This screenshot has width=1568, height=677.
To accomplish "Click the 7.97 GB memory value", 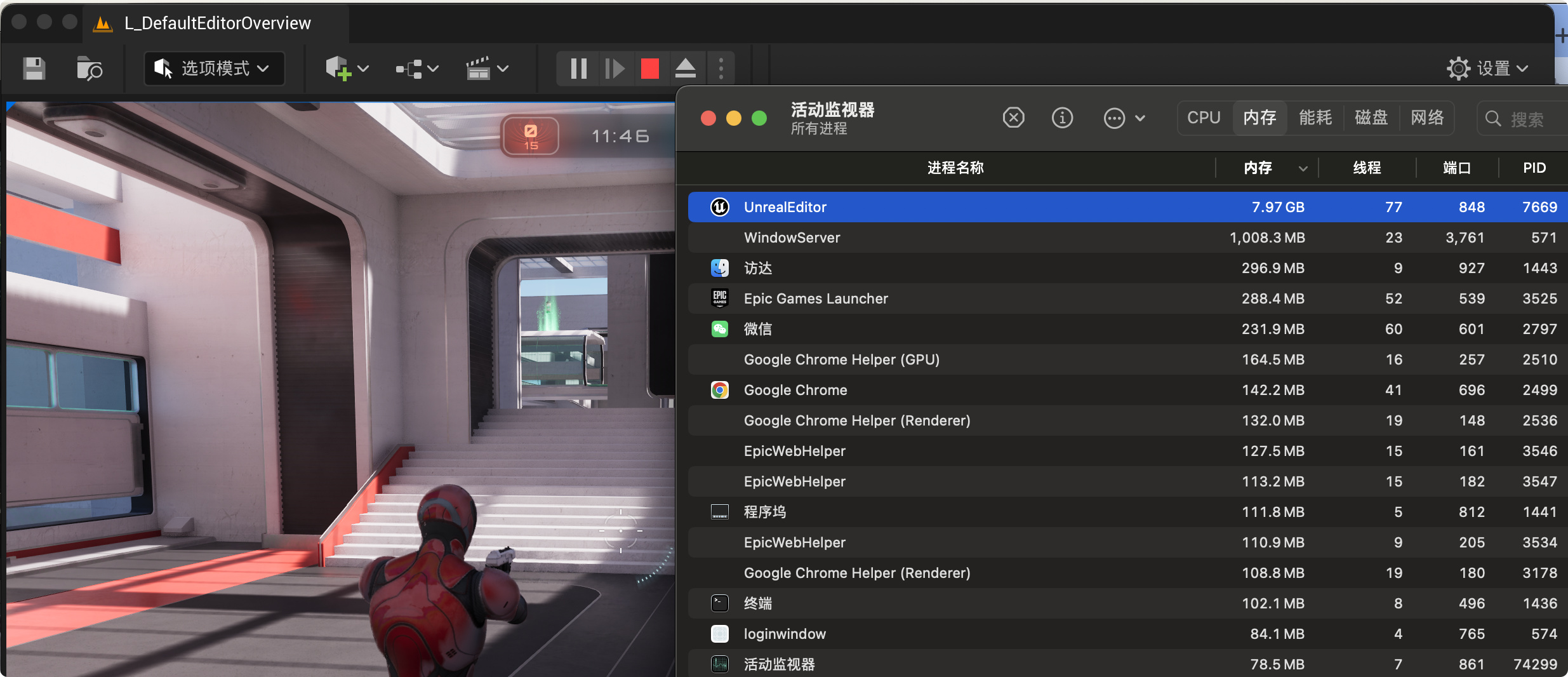I will point(1278,207).
